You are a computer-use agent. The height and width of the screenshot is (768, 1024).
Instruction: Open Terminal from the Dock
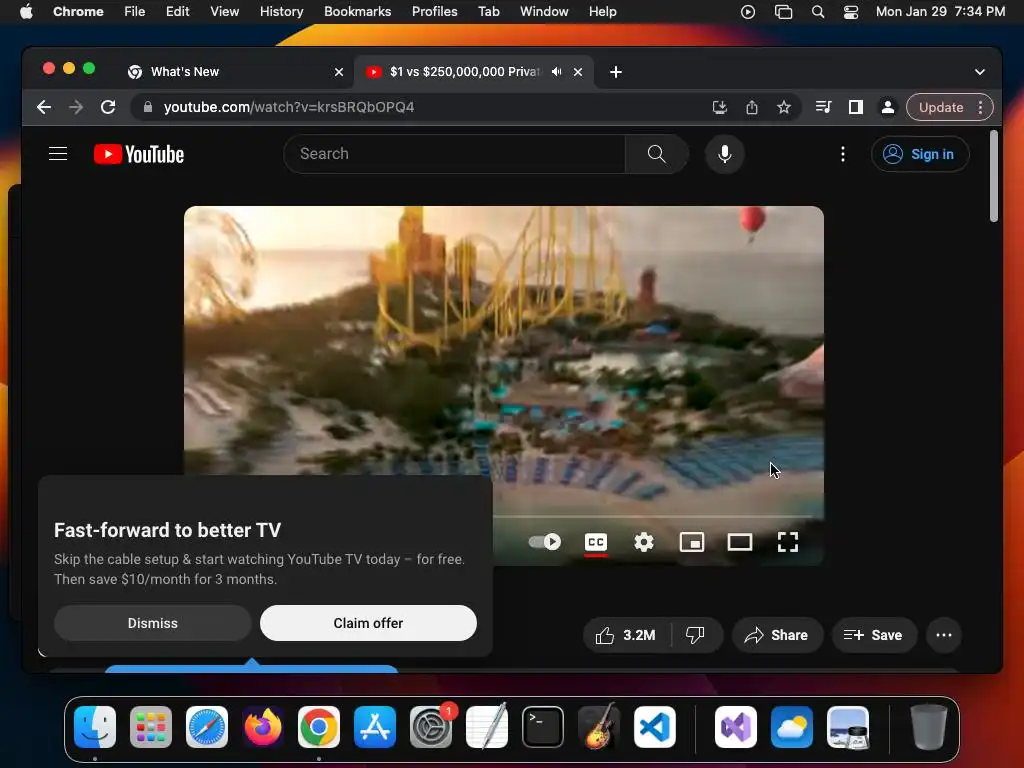click(x=543, y=727)
